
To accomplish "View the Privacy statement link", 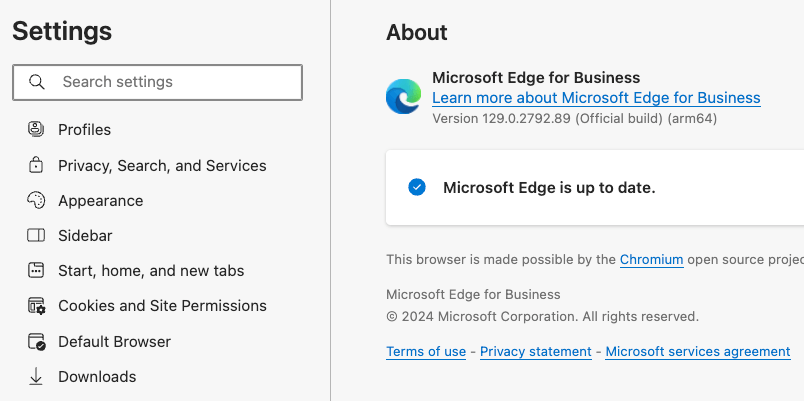I will coord(536,352).
